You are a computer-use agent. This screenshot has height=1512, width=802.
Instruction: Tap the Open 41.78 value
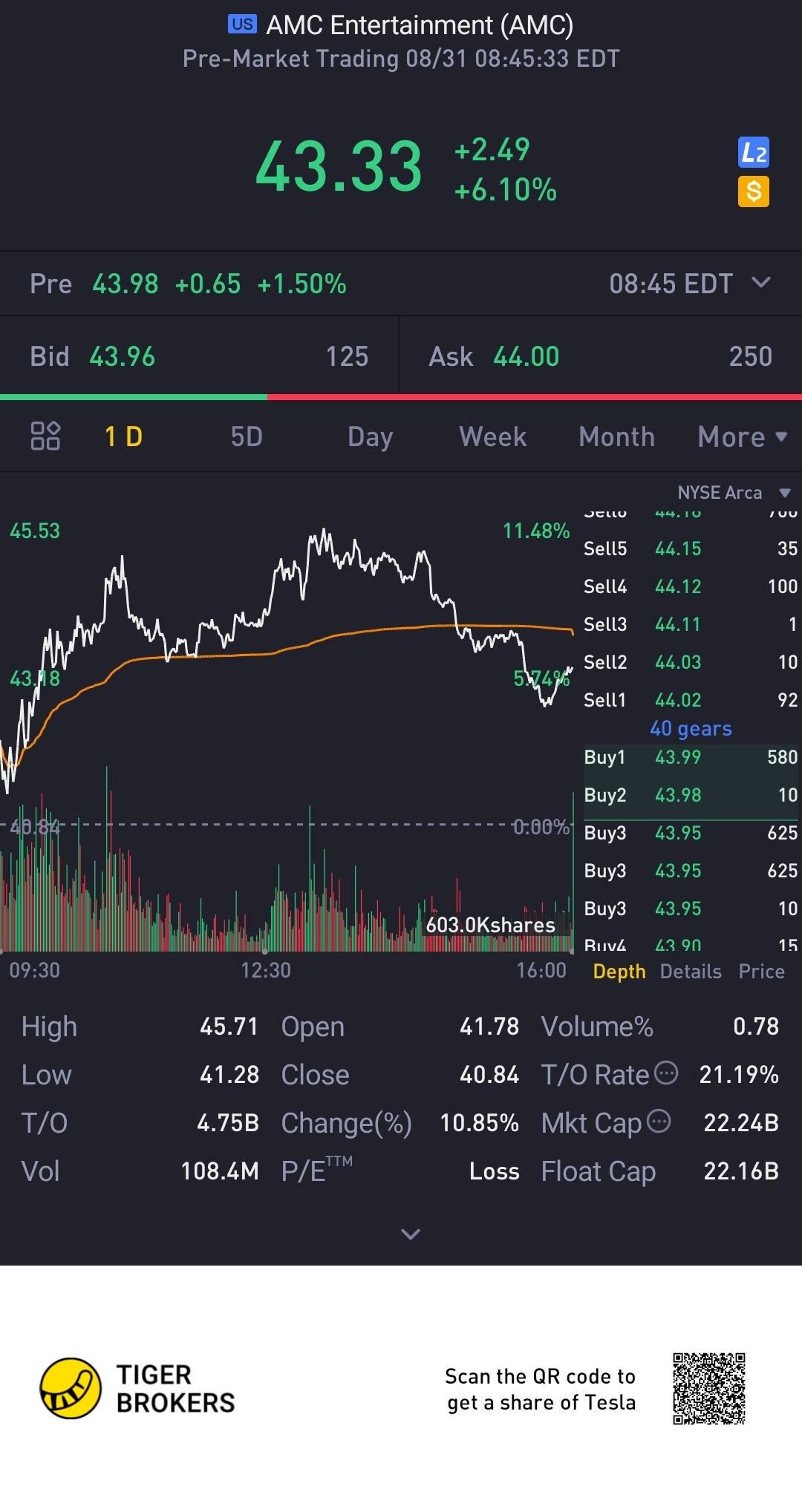pyautogui.click(x=489, y=1027)
